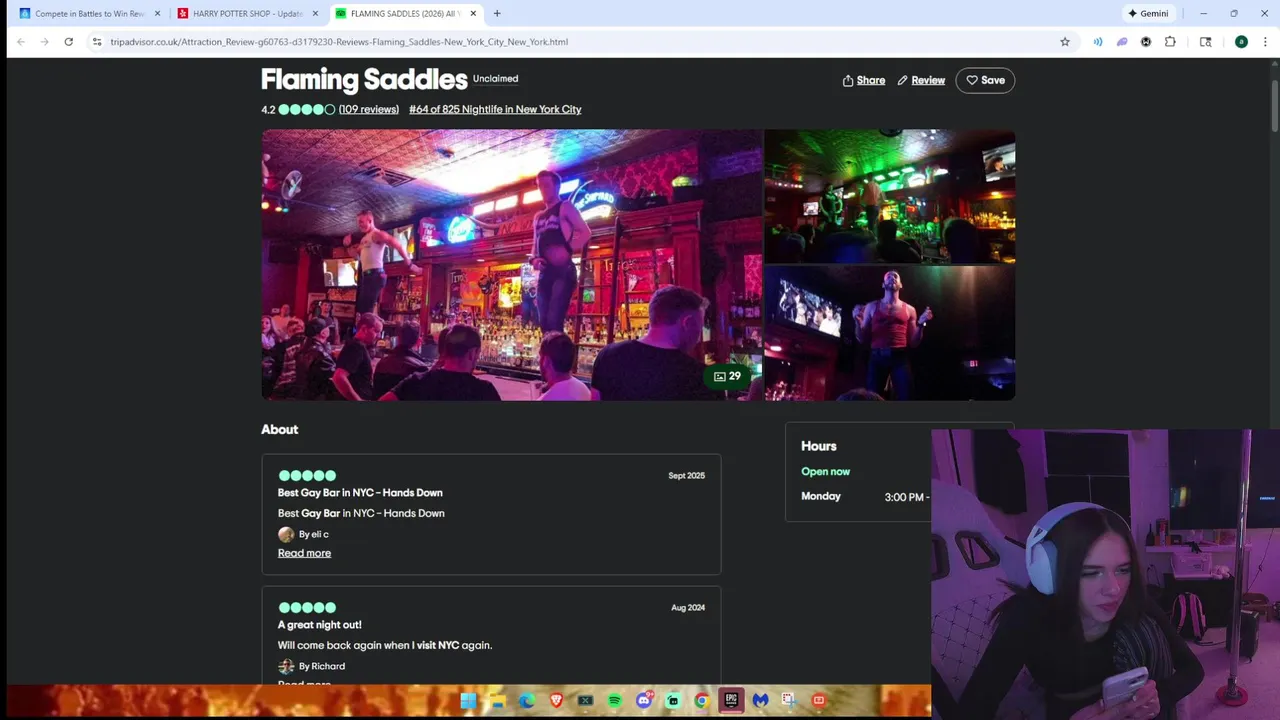The height and width of the screenshot is (720, 1280).
Task: Open the Gemini button in Chrome
Action: point(1148,14)
